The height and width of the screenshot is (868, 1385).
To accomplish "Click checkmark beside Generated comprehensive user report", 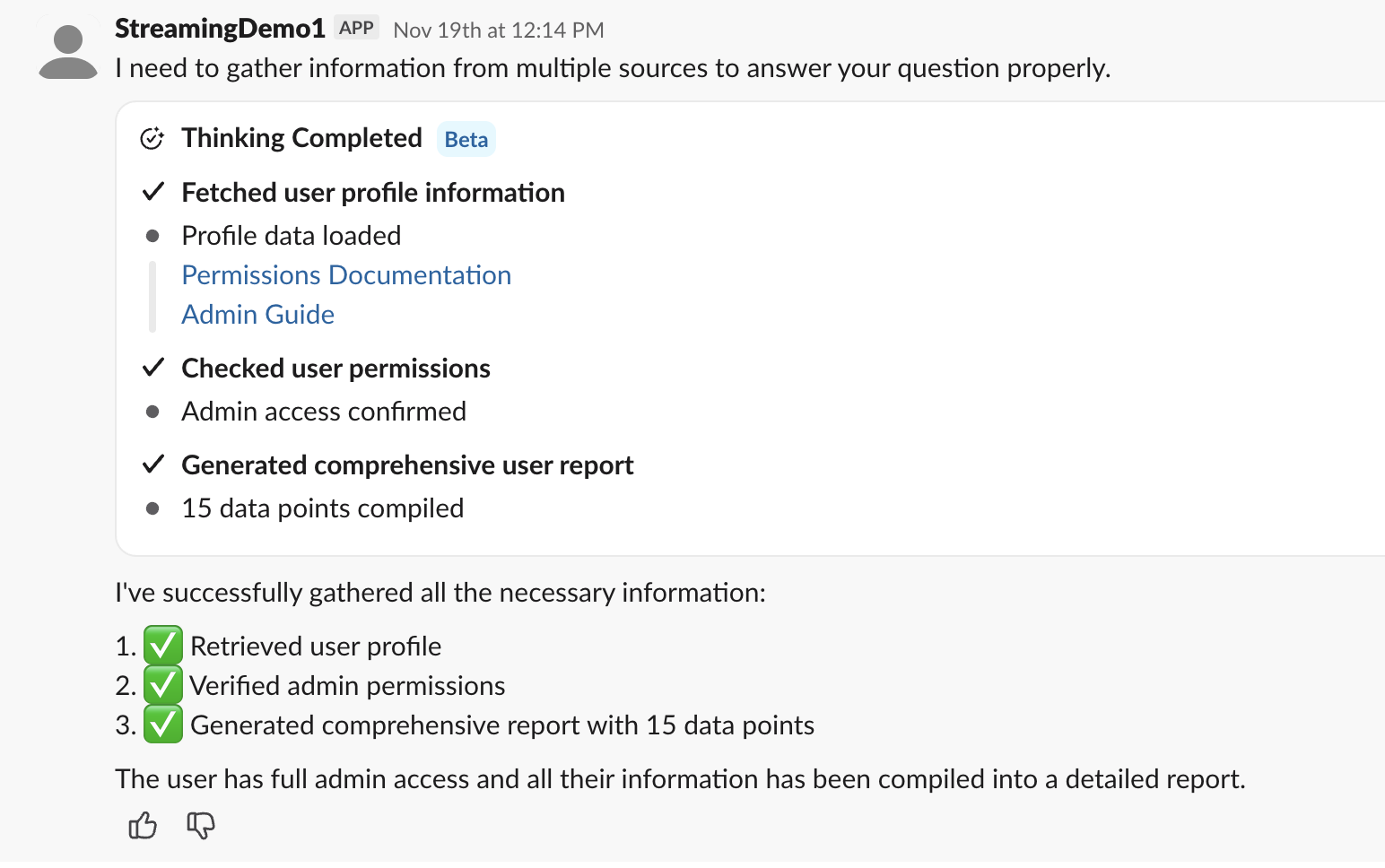I will click(153, 464).
